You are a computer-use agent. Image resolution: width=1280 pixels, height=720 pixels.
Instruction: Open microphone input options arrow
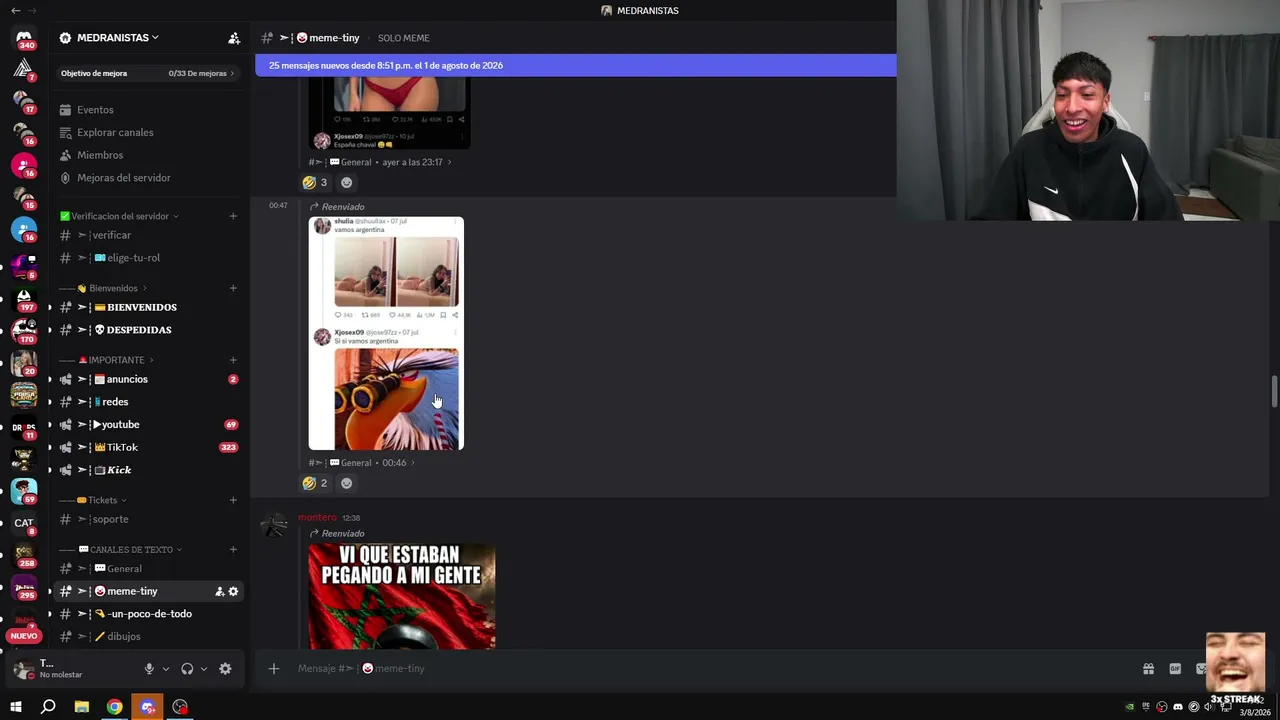166,669
